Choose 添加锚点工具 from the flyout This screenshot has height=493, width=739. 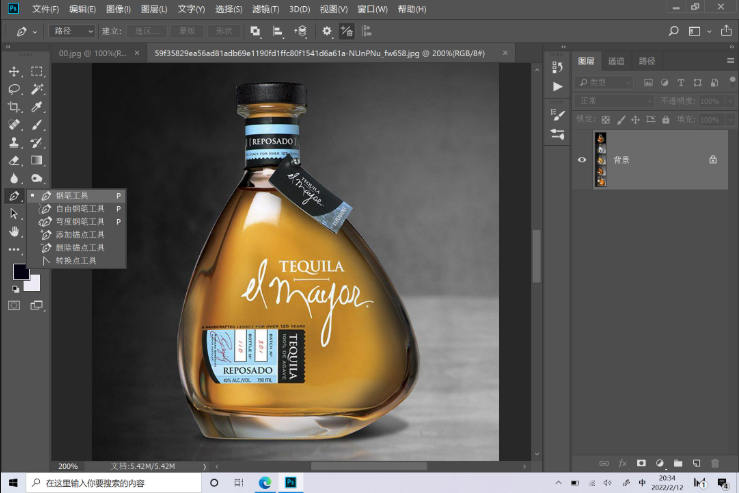(76, 234)
